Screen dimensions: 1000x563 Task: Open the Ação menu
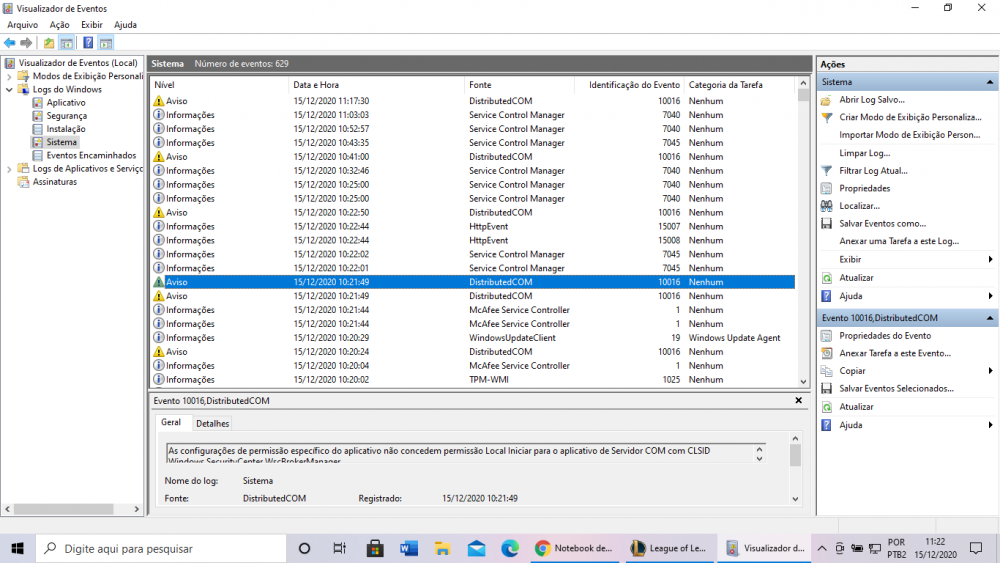[59, 24]
